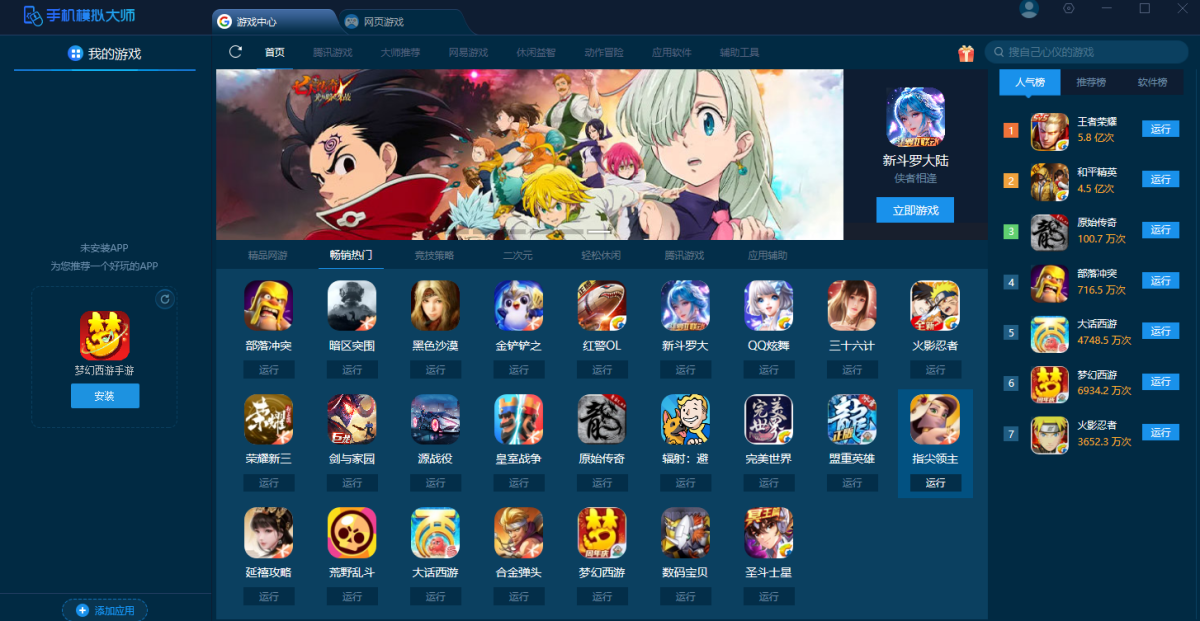
Task: Click 添加应用 button at bottom left
Action: tap(105, 610)
